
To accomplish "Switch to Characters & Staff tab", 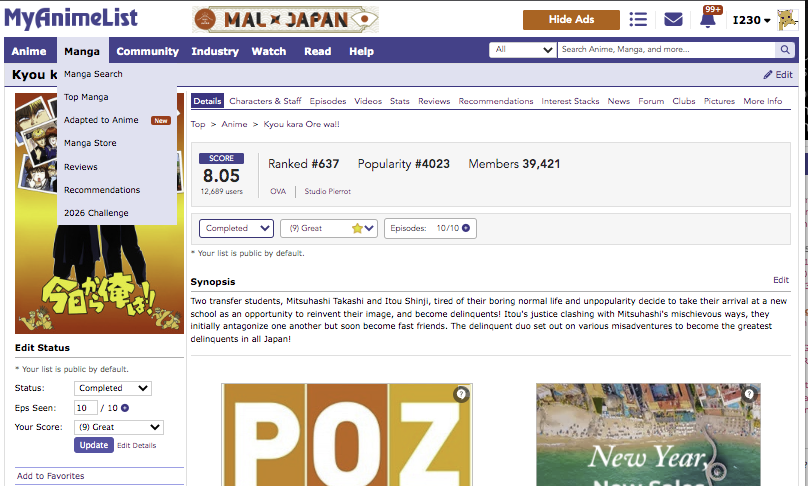I will tap(265, 101).
